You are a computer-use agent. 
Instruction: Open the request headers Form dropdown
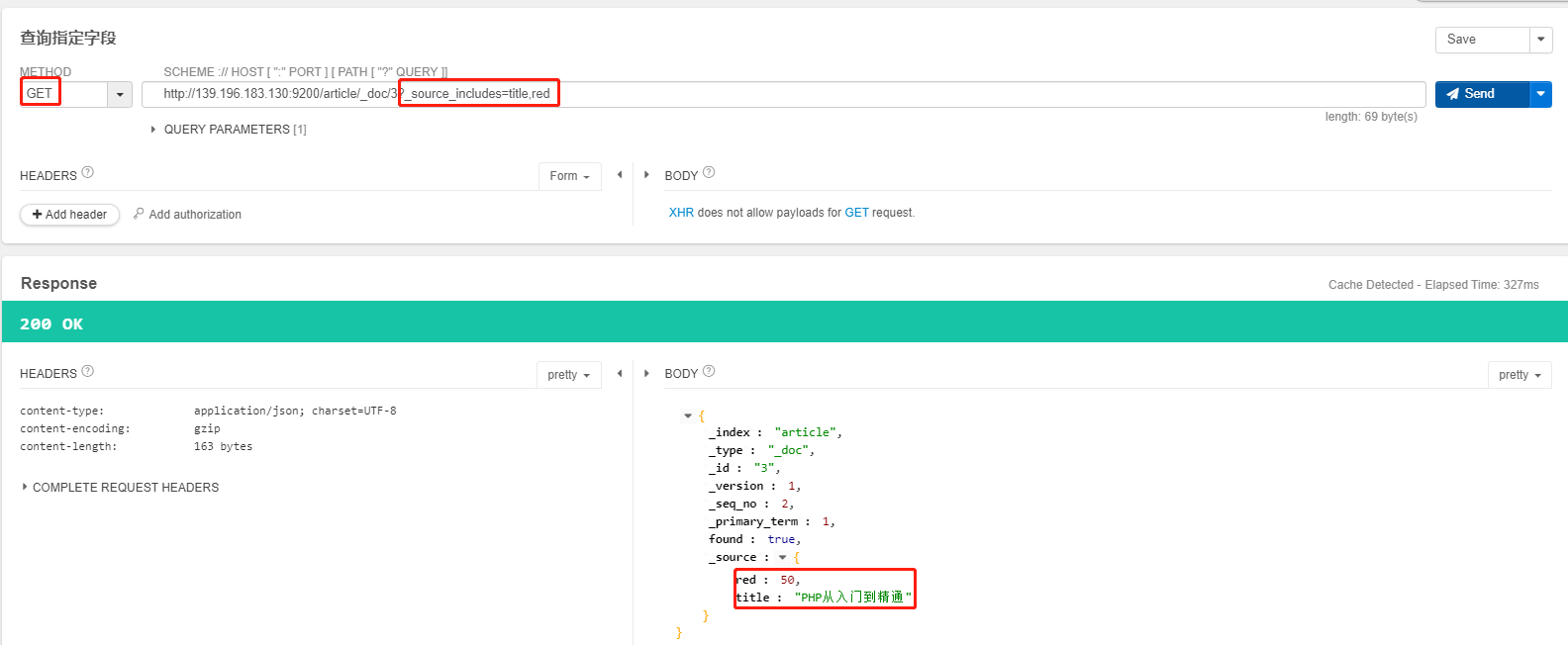point(570,176)
